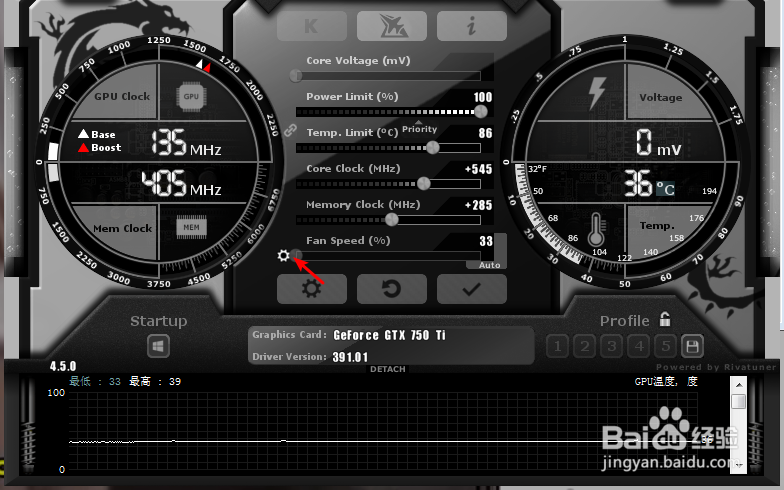Click the Base clock legend entry
Image resolution: width=784 pixels, height=490 pixels.
point(97,134)
